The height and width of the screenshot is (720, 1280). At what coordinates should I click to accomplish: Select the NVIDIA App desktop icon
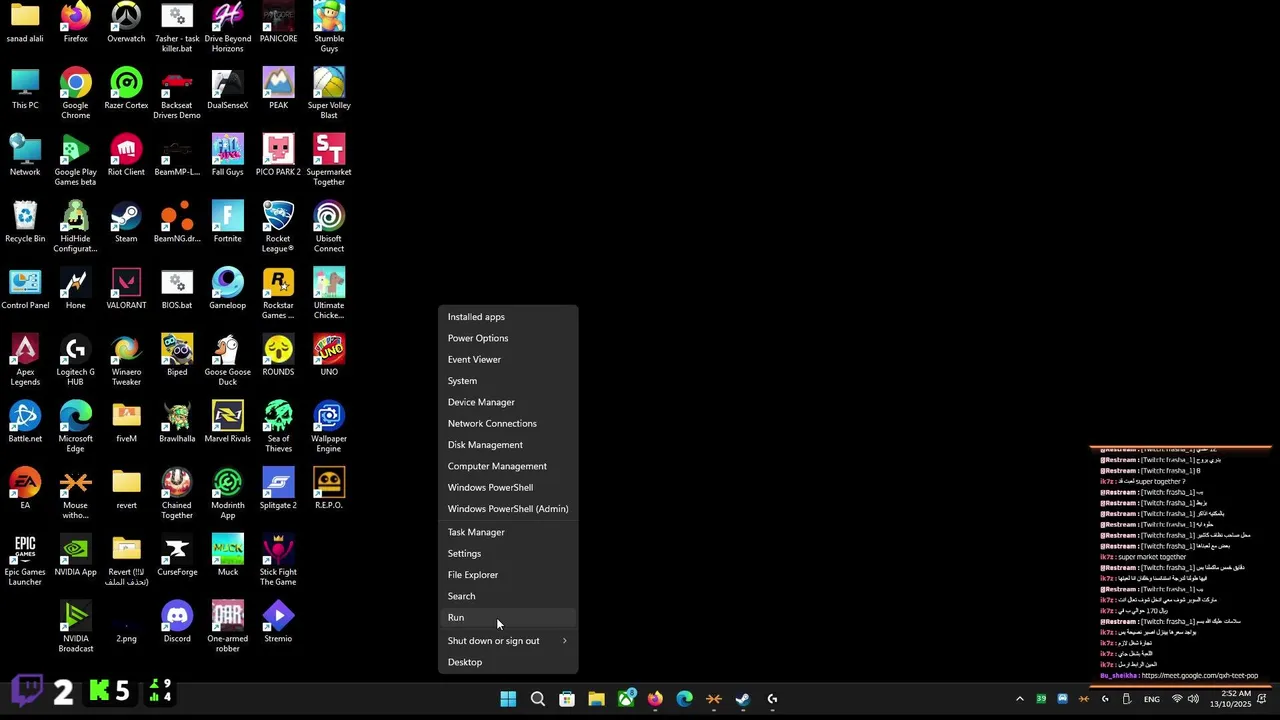(x=75, y=556)
